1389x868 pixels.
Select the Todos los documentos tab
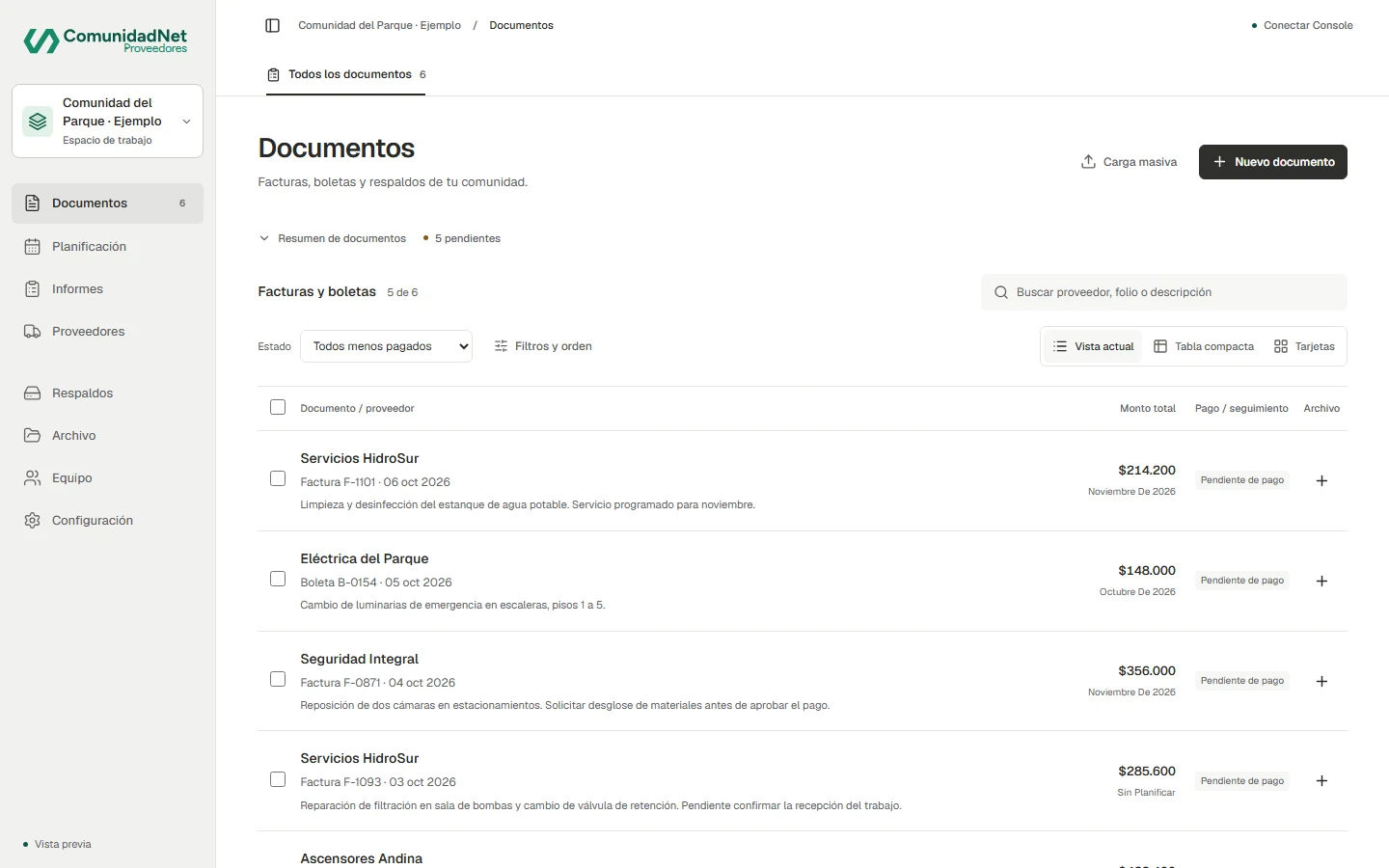(x=346, y=74)
